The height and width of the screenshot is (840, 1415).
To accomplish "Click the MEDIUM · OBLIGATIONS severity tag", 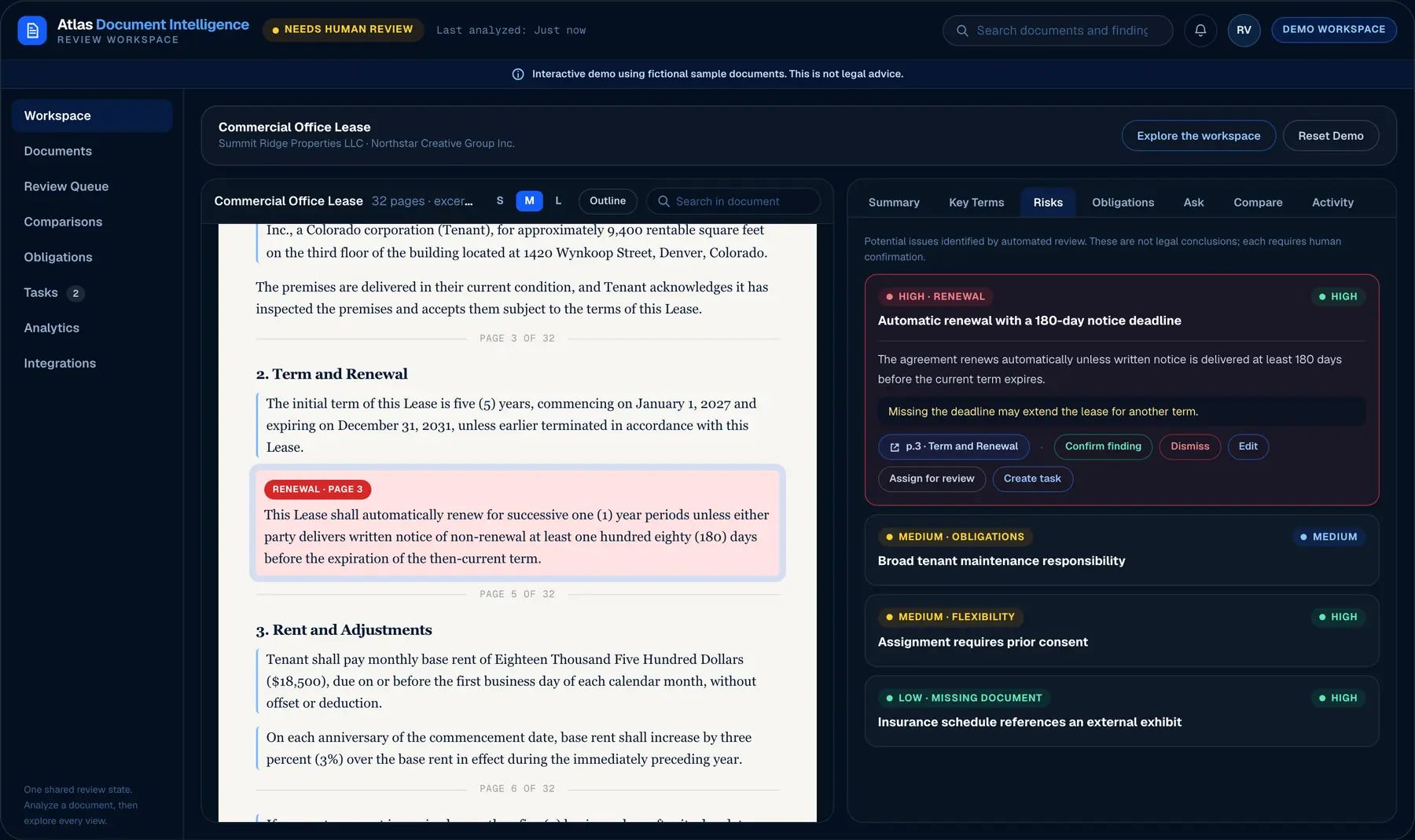I will coord(955,537).
